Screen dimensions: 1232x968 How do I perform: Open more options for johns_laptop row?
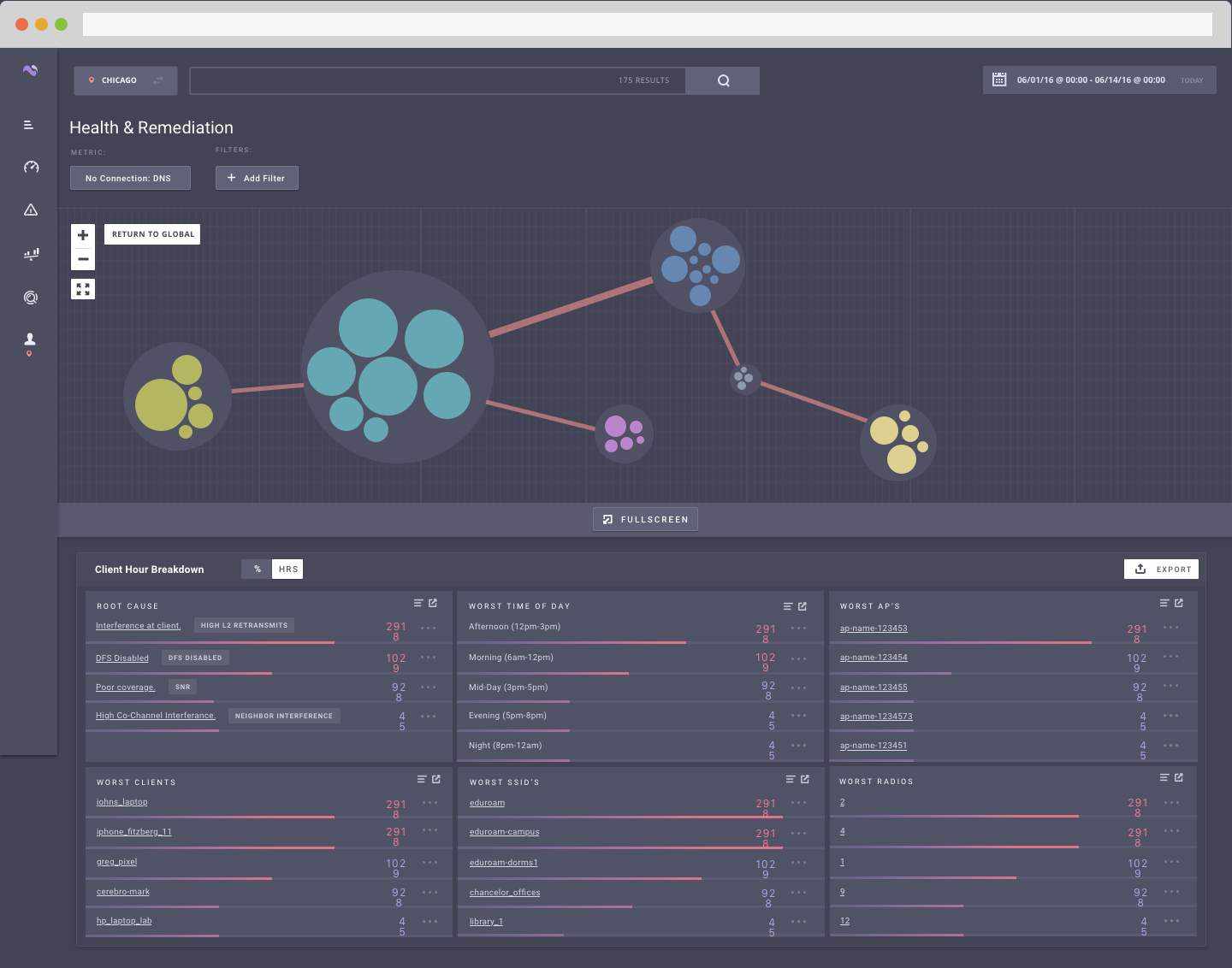click(430, 803)
